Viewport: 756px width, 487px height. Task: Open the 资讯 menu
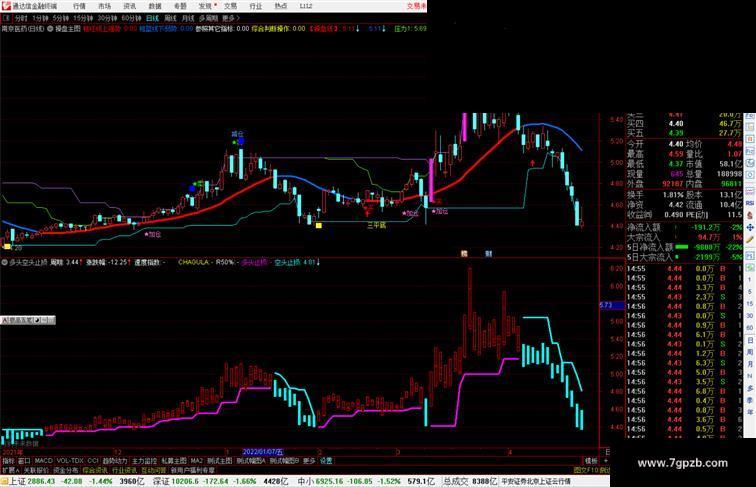(x=130, y=6)
